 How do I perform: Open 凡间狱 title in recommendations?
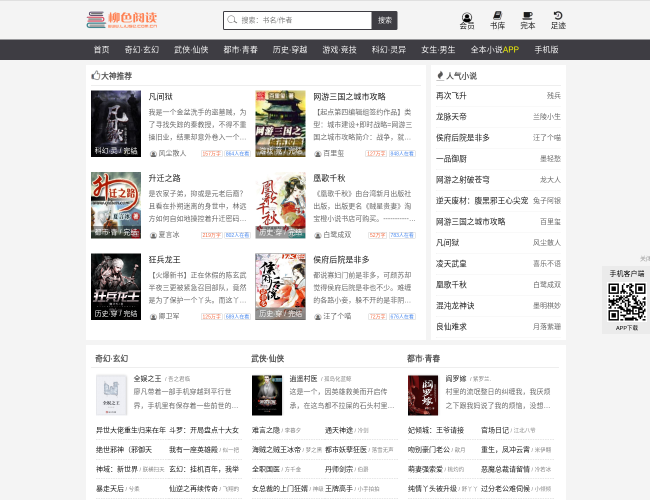tap(160, 97)
